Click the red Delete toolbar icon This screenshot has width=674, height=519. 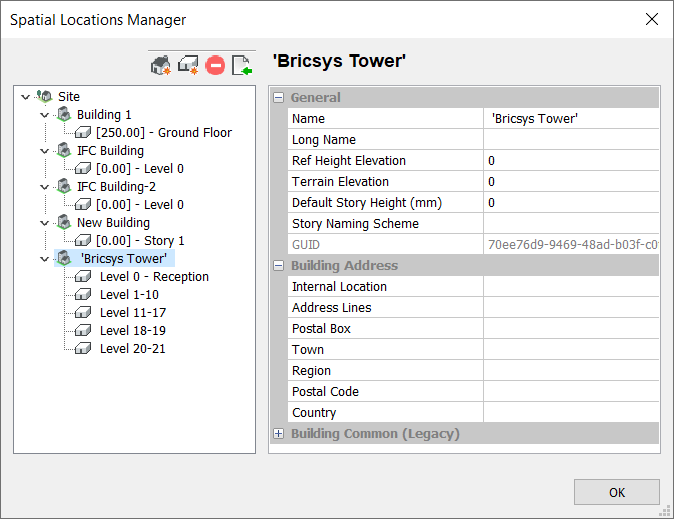[215, 66]
